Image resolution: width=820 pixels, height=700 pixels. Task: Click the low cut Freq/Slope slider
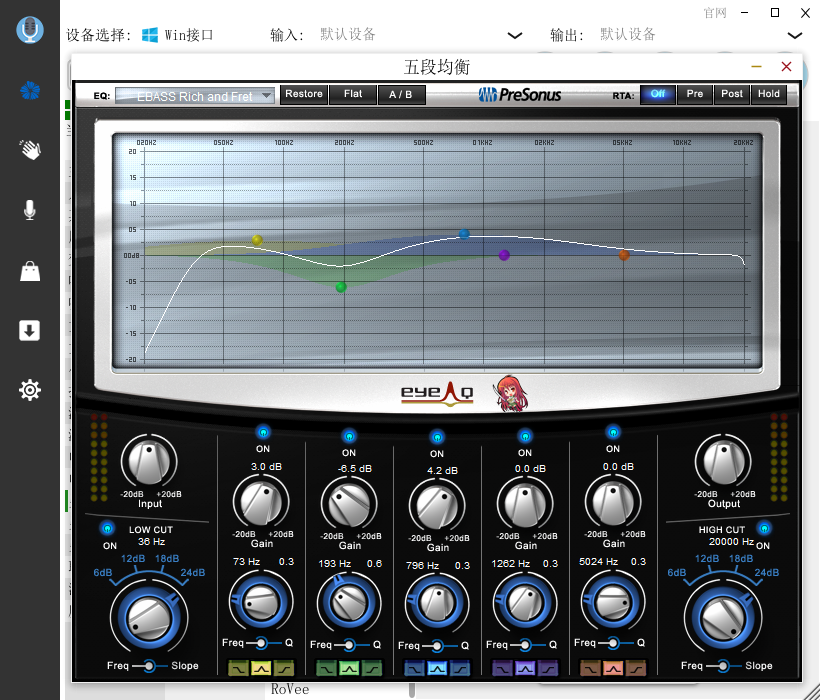point(149,666)
